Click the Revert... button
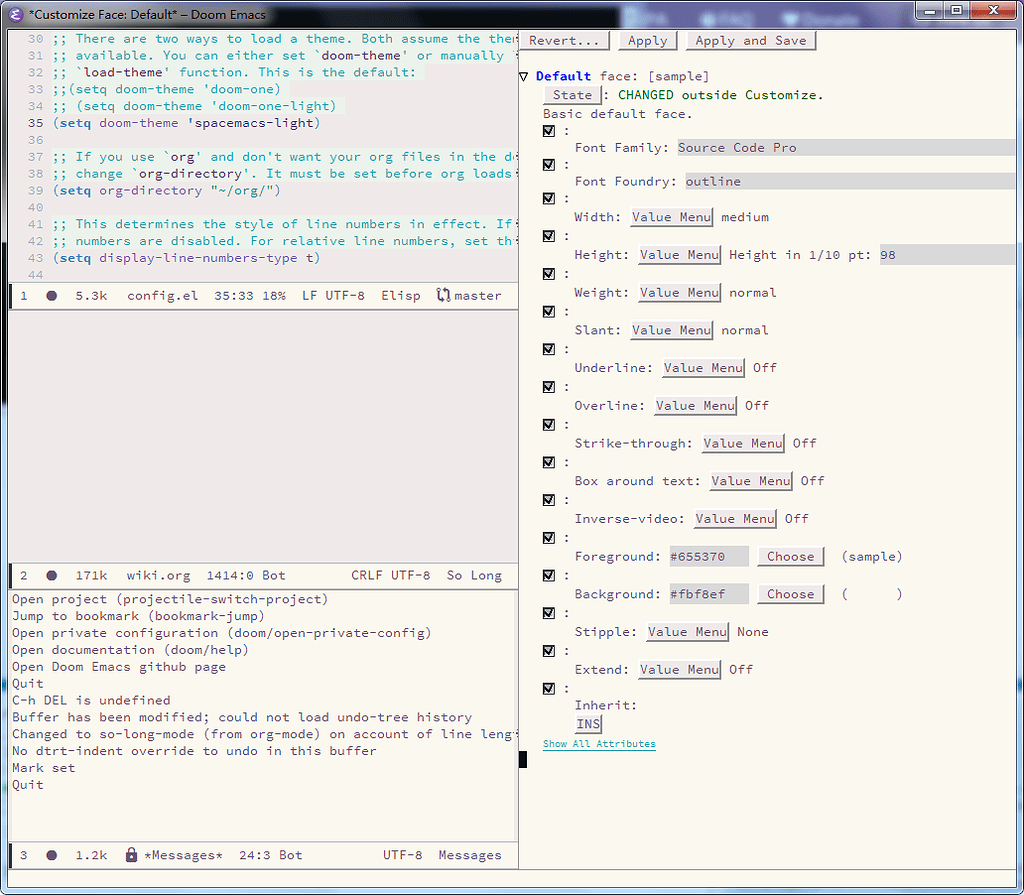Viewport: 1024px width, 895px height. (x=563, y=40)
